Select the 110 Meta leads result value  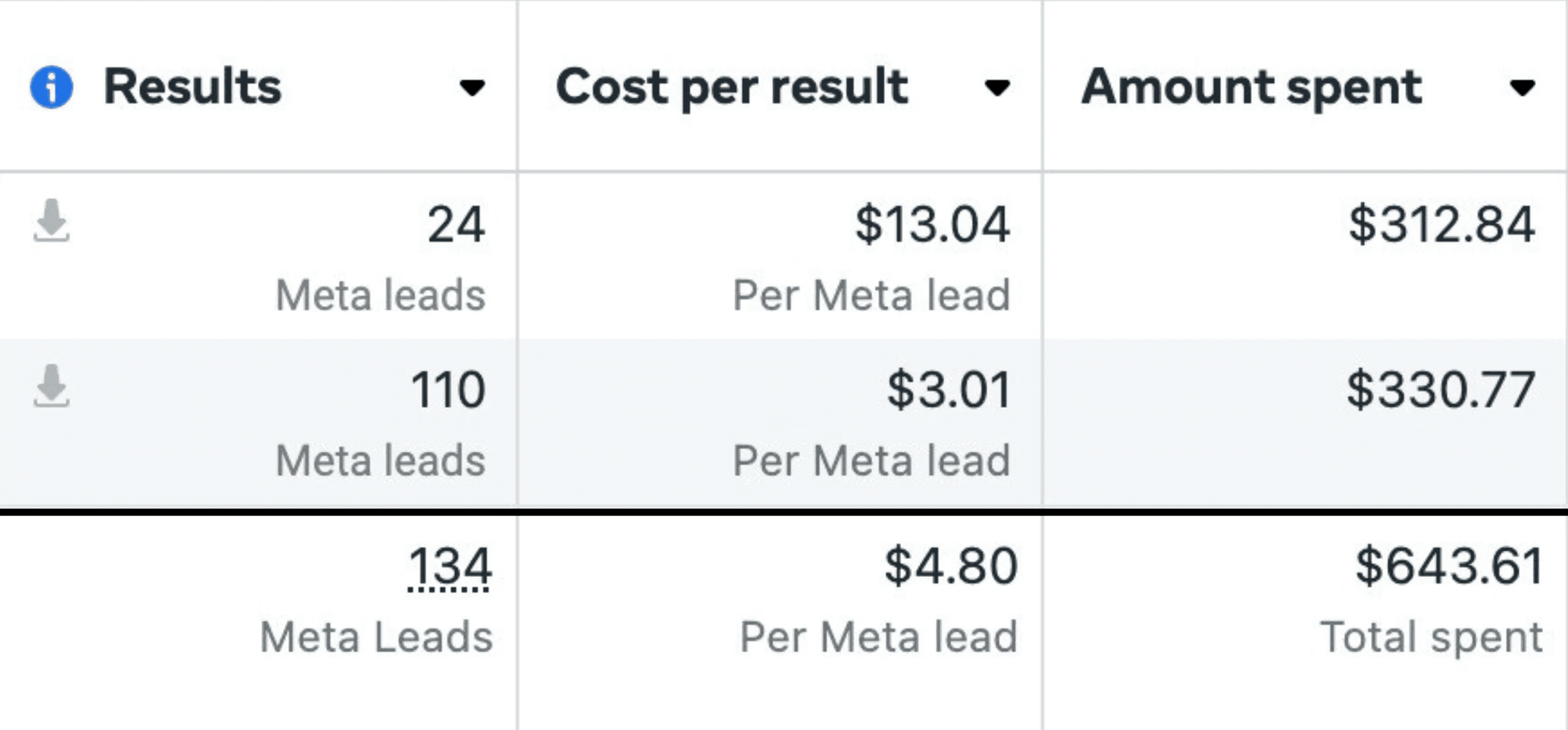(448, 389)
